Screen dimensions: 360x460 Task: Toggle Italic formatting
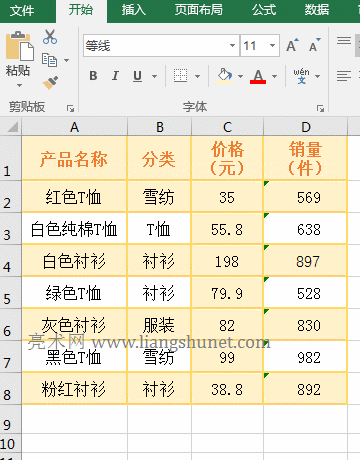pos(115,76)
